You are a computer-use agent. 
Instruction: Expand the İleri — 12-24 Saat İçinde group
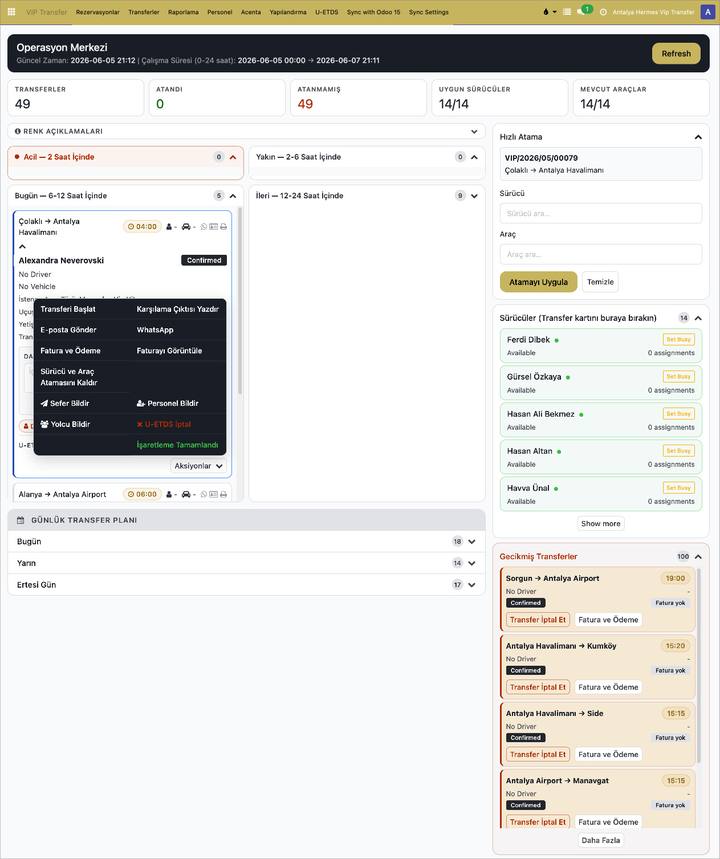(474, 196)
